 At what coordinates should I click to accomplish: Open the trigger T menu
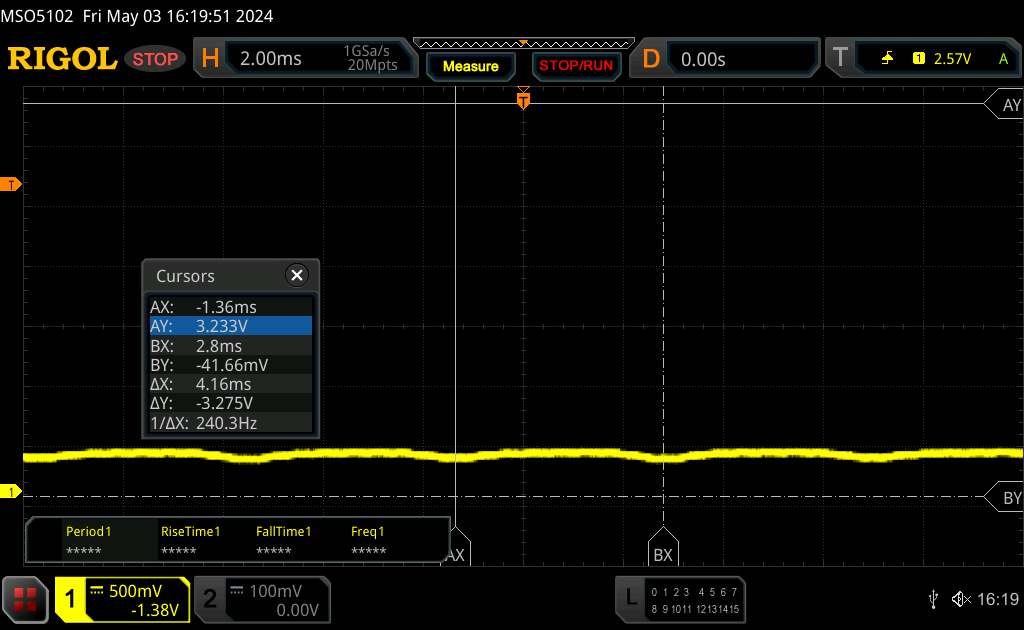840,57
